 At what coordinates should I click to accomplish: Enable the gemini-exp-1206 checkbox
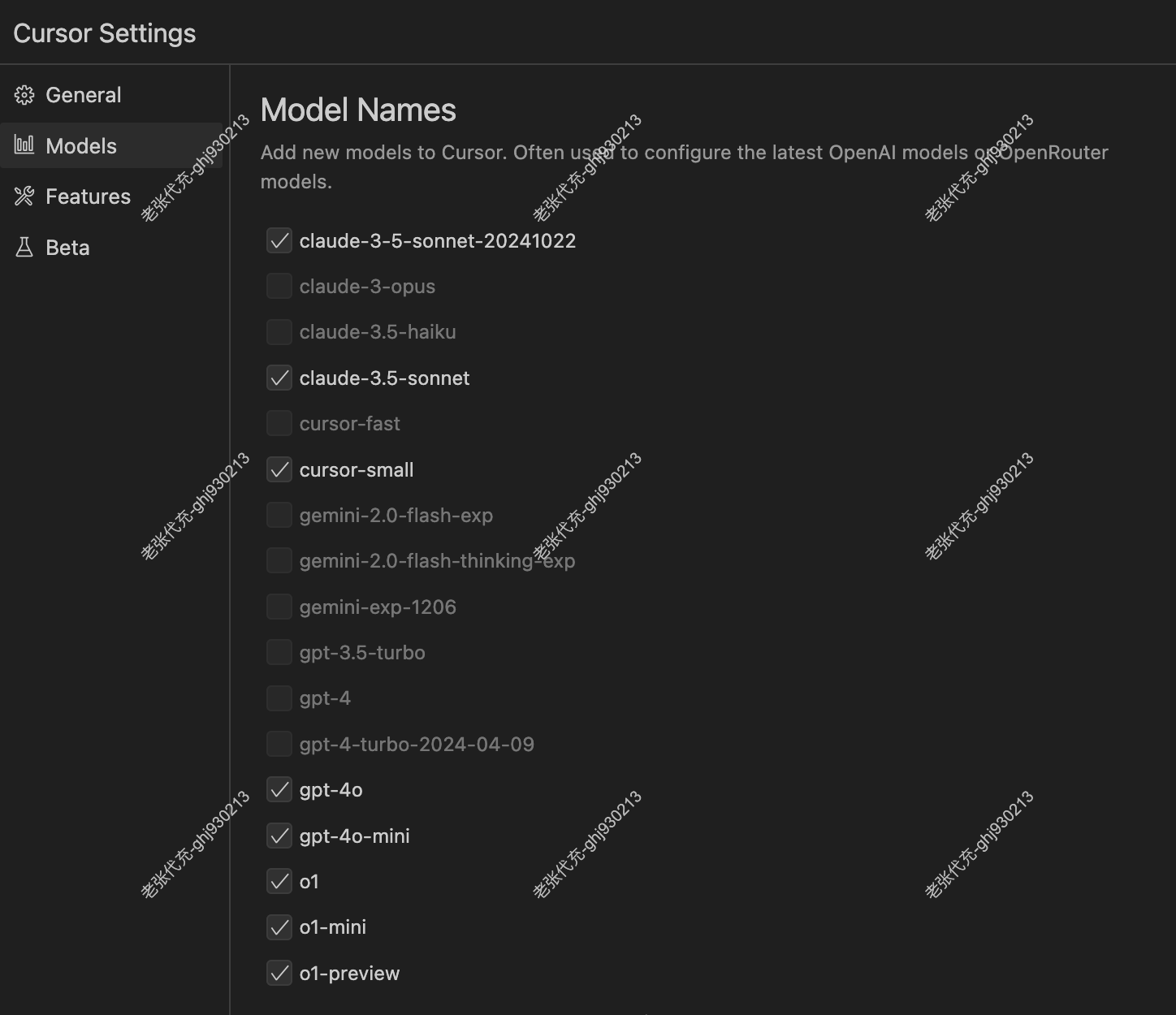tap(279, 607)
